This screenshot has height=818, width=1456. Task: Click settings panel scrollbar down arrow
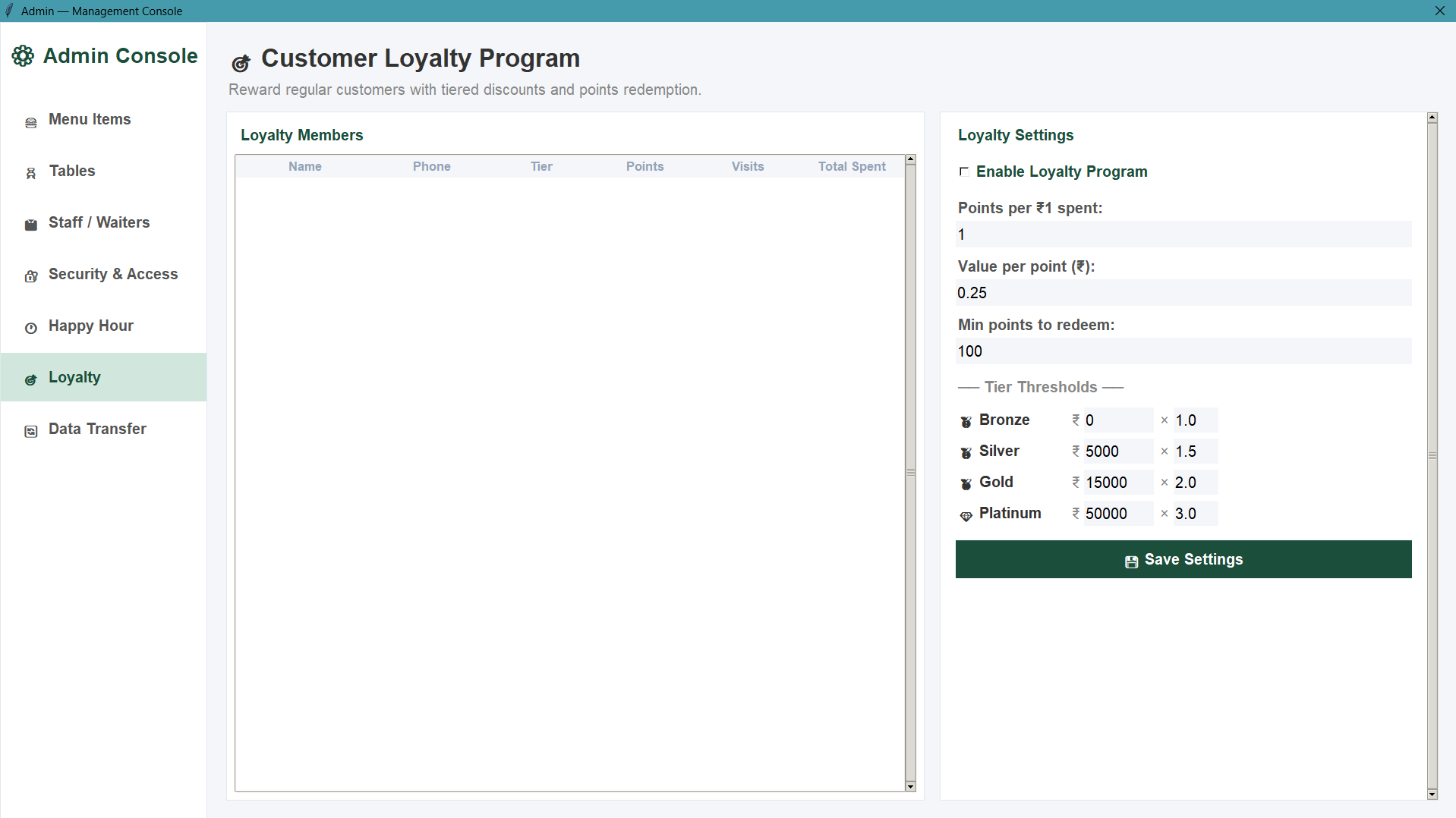pos(1432,794)
